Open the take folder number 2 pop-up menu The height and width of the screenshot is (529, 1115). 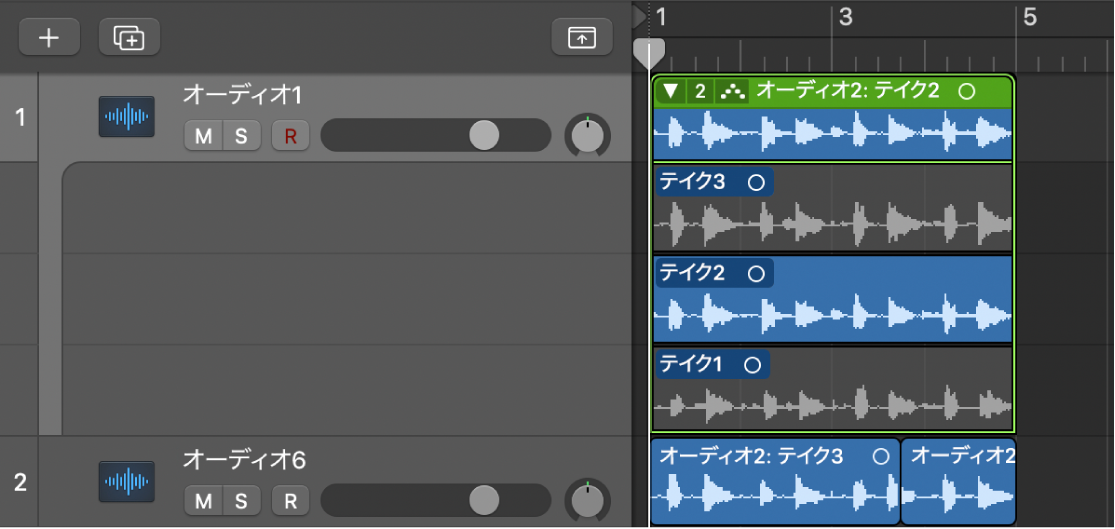coord(700,91)
